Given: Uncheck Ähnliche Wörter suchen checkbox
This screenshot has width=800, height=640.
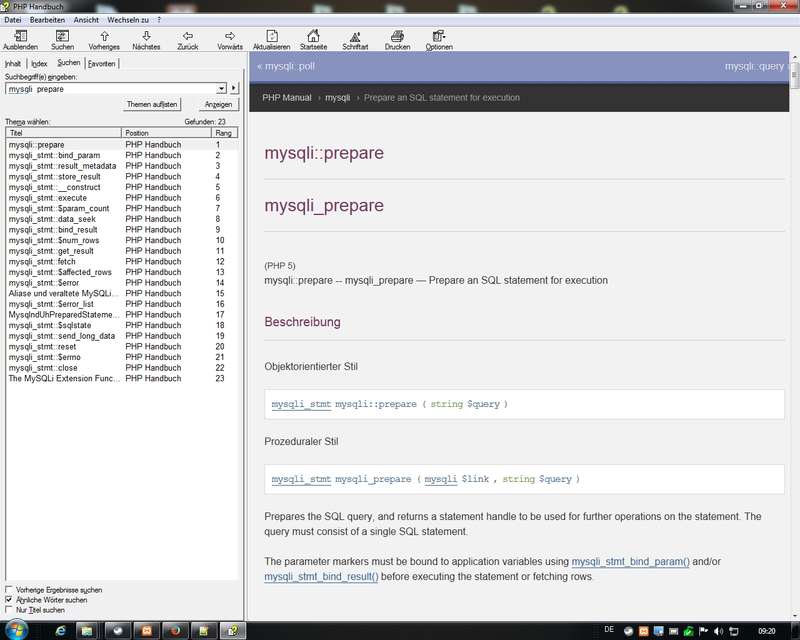Looking at the screenshot, I should click(10, 600).
